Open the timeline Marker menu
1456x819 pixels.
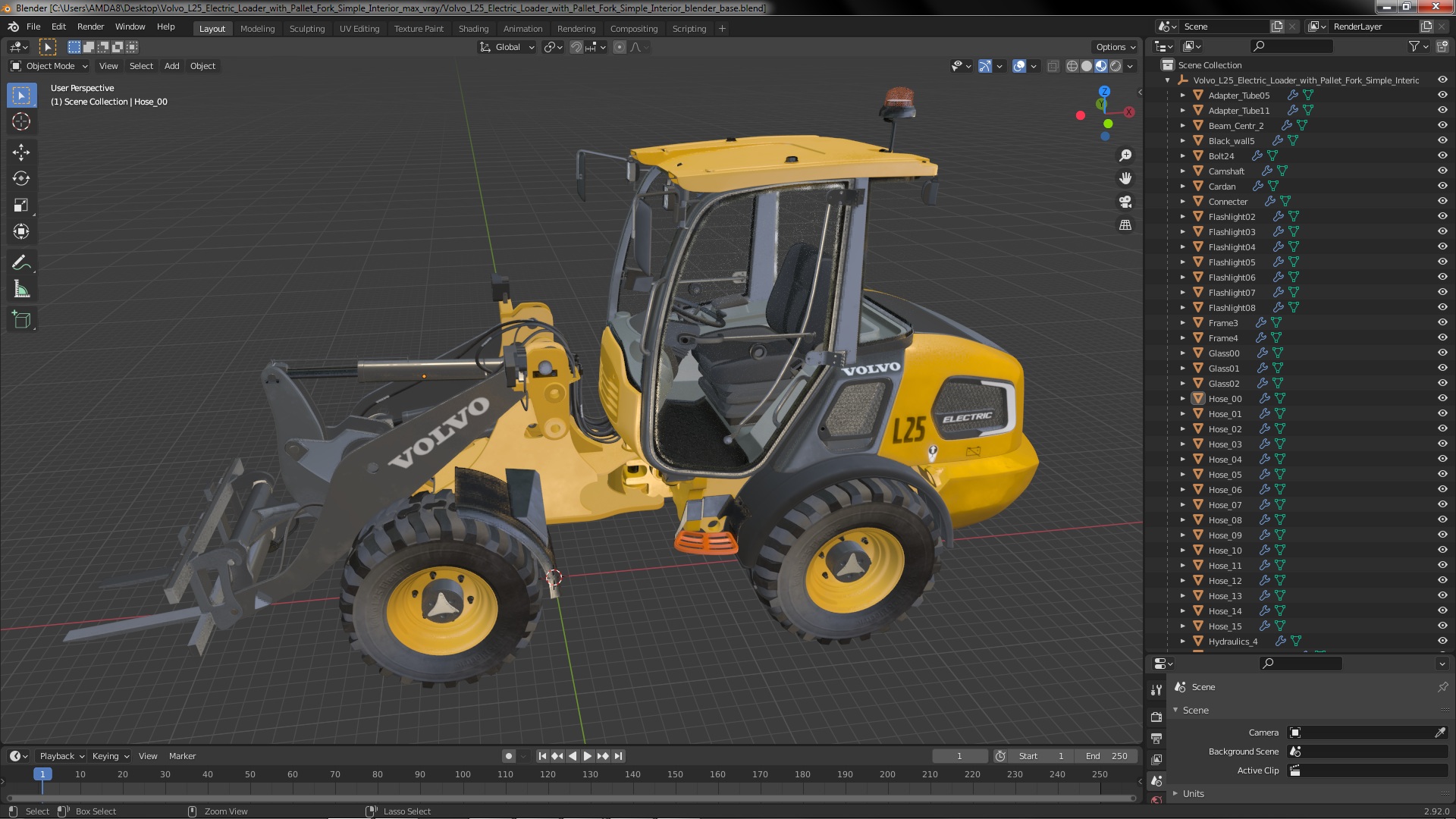[x=182, y=756]
